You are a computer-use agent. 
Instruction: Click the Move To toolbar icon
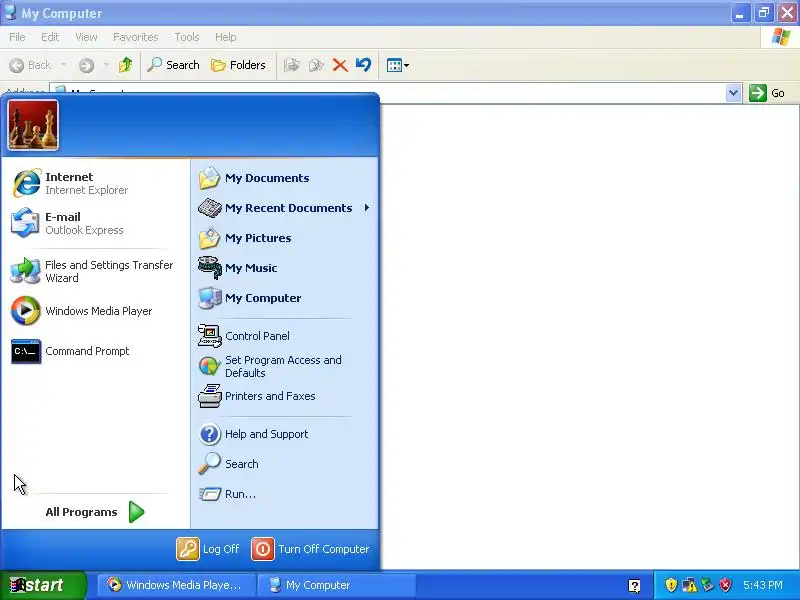291,65
